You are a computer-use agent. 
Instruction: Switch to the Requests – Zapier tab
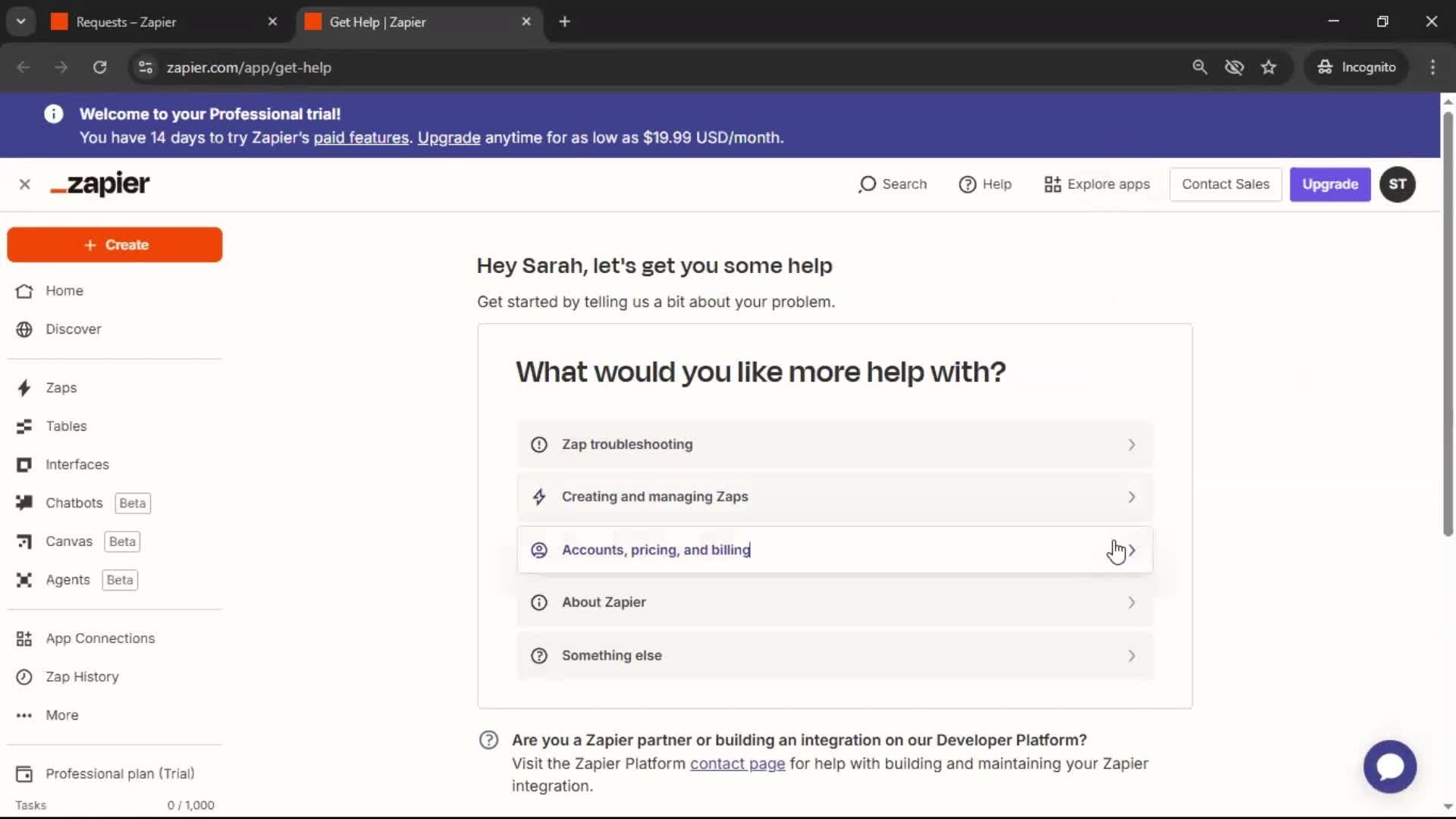click(164, 22)
